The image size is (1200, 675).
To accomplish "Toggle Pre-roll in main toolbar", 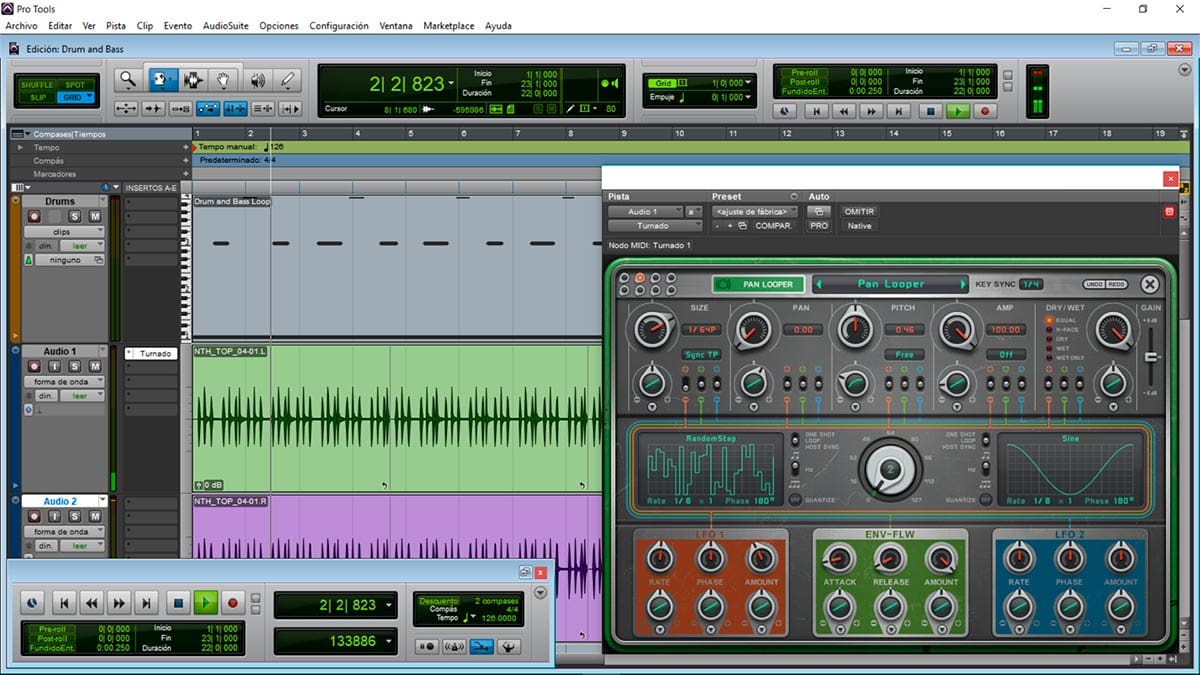I will [x=805, y=72].
